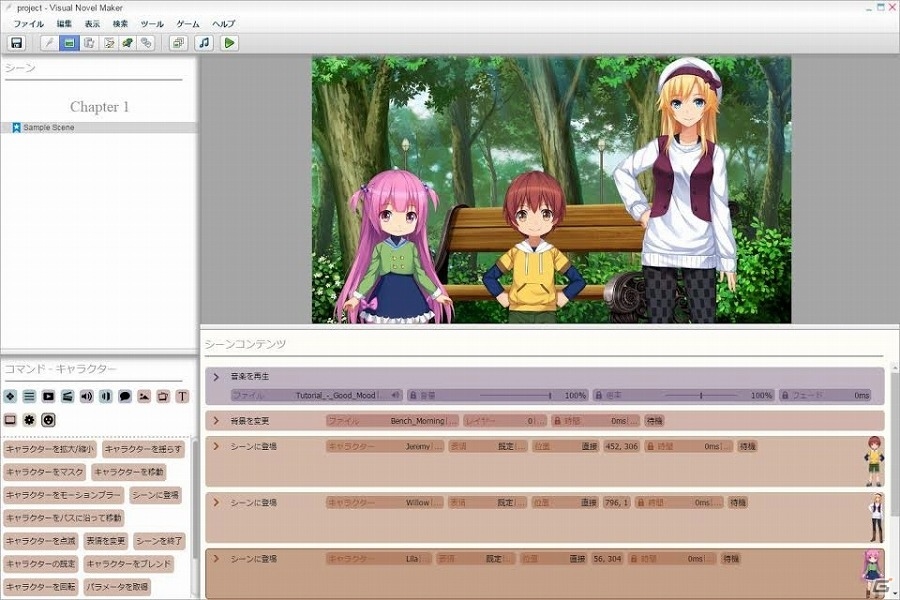Screen dimensions: 900x600
Task: Click the シーンを終了 command button
Action: pos(159,541)
